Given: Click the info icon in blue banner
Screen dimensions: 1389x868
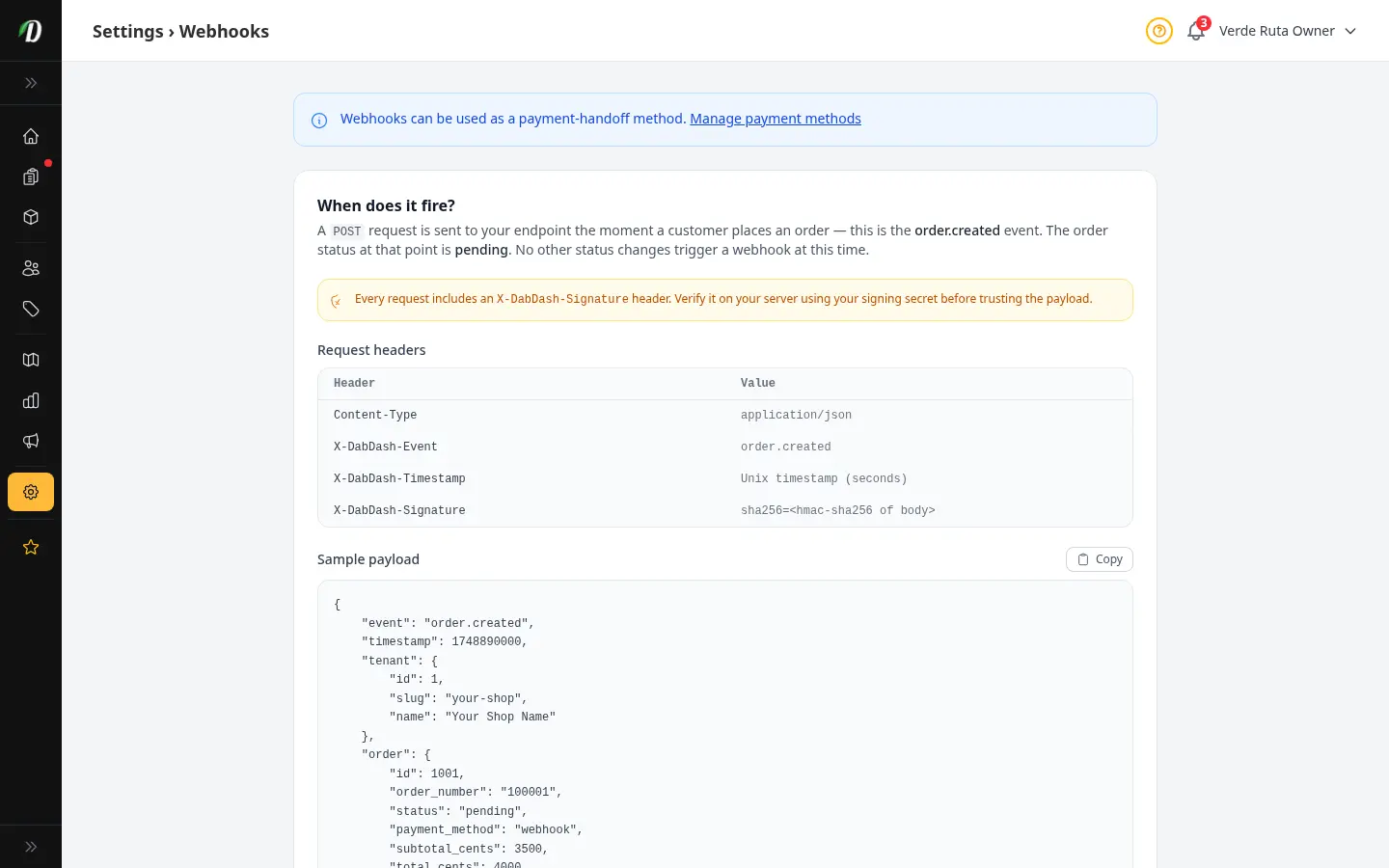Looking at the screenshot, I should pyautogui.click(x=319, y=121).
